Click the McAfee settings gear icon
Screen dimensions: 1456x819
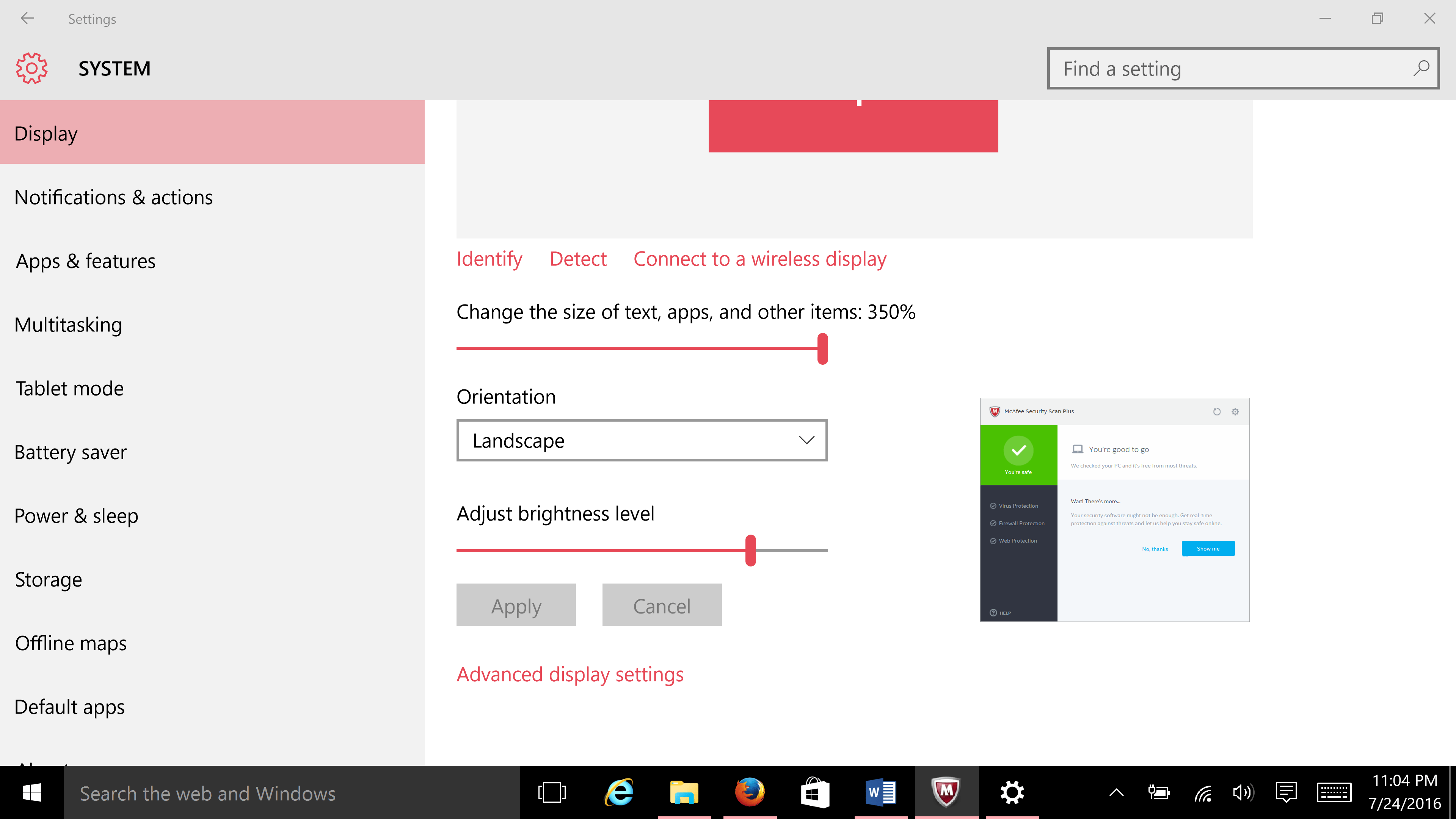click(x=1235, y=411)
